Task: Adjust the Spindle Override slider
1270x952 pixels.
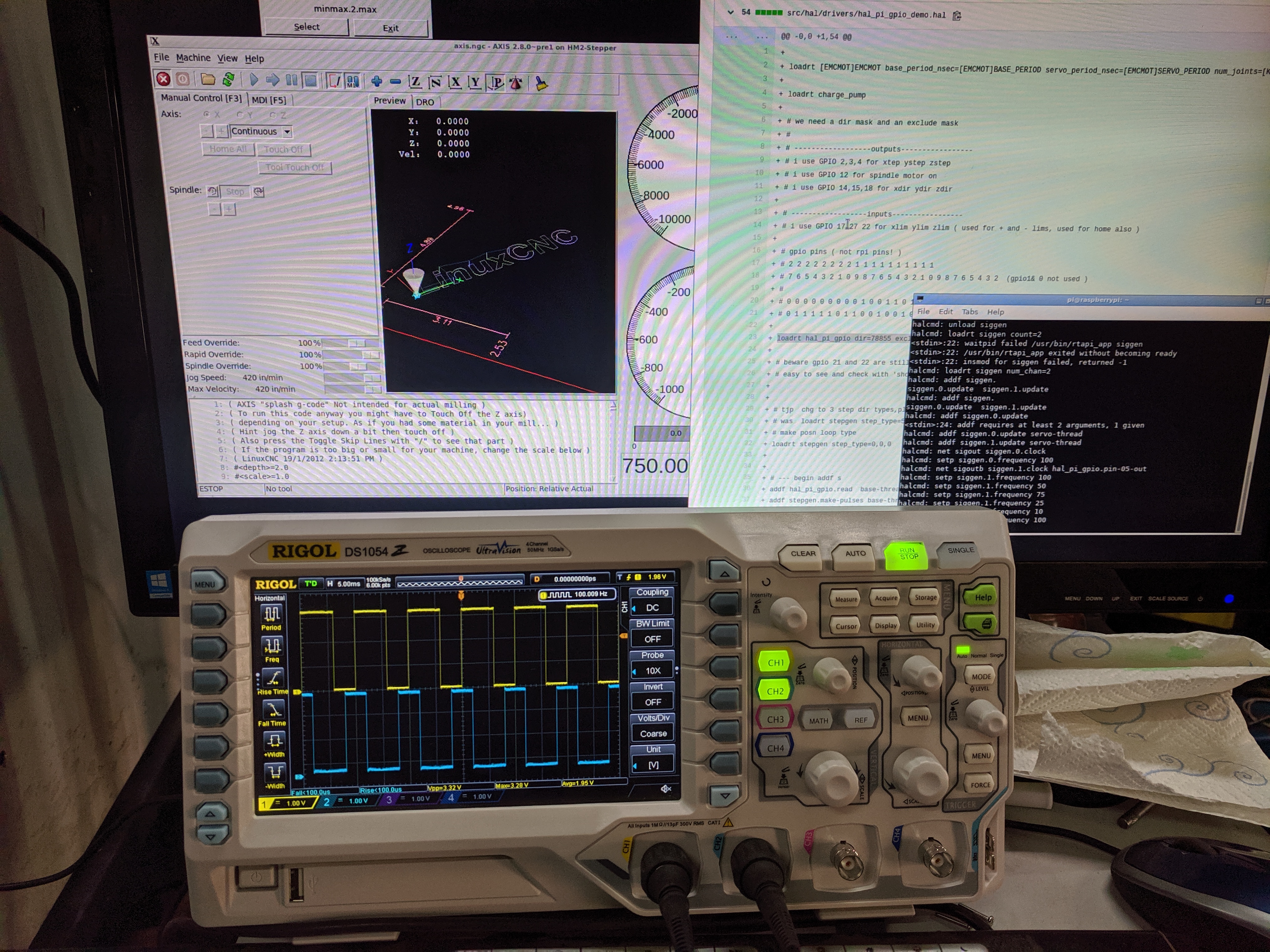Action: [352, 366]
